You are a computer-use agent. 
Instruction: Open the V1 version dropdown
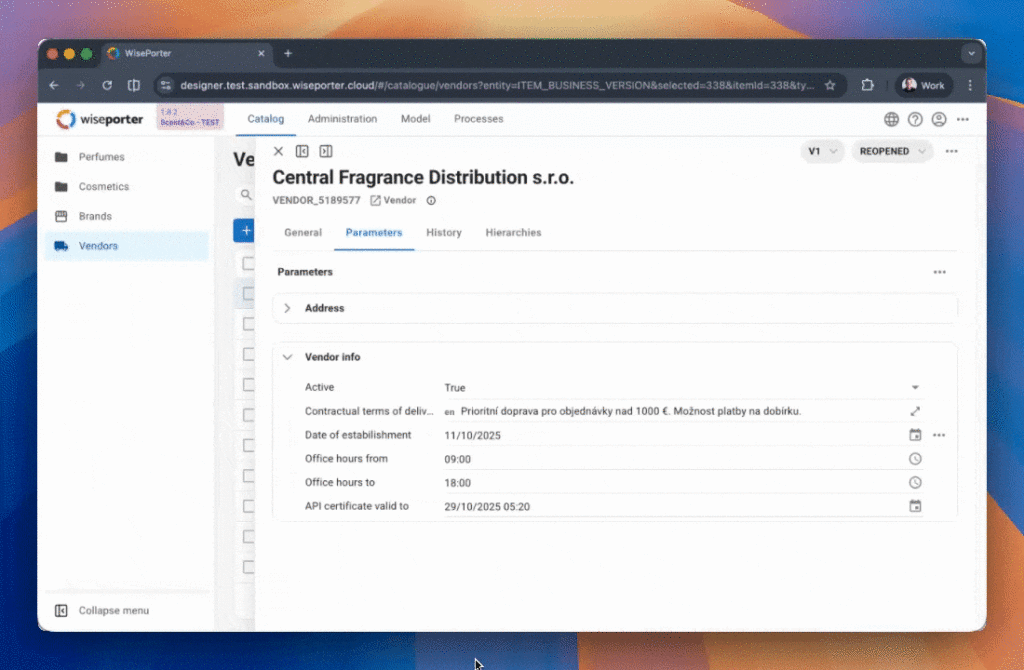[x=822, y=151]
